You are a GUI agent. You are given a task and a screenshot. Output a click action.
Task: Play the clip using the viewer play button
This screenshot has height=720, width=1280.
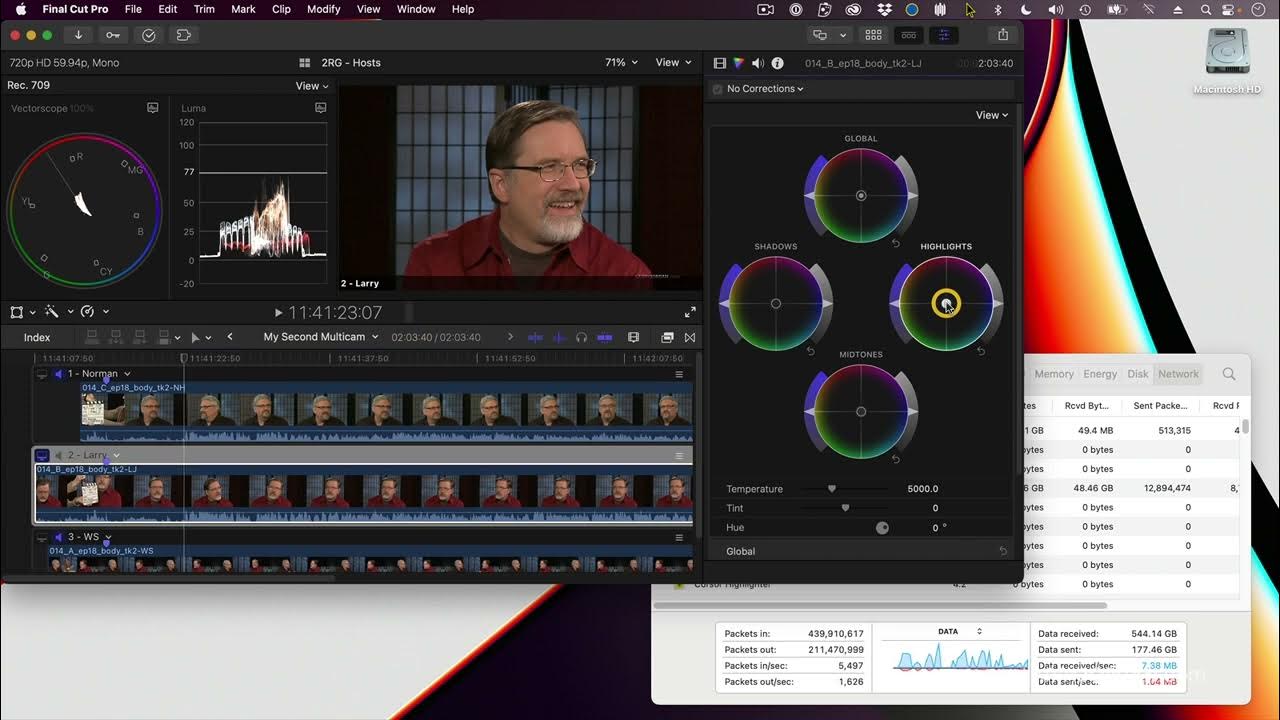click(x=279, y=313)
